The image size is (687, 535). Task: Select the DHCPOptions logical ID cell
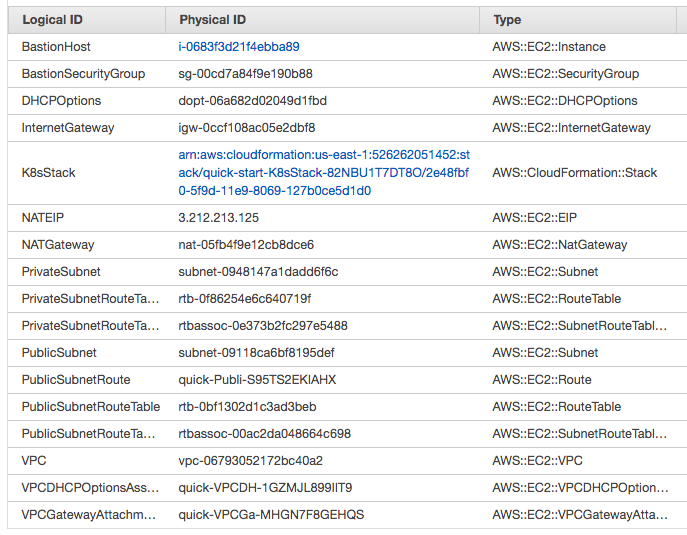(61, 101)
